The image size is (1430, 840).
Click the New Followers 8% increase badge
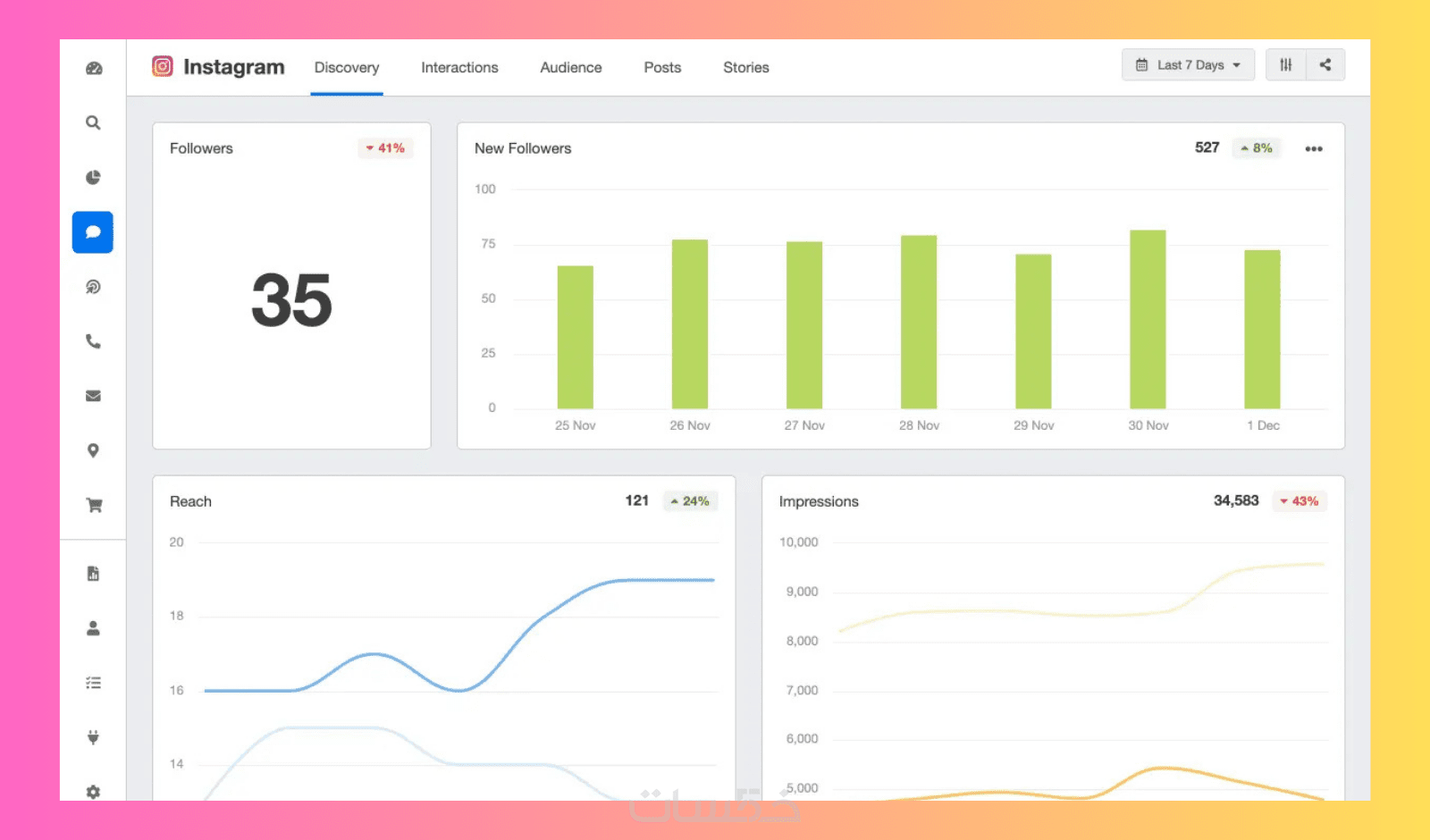[x=1257, y=148]
